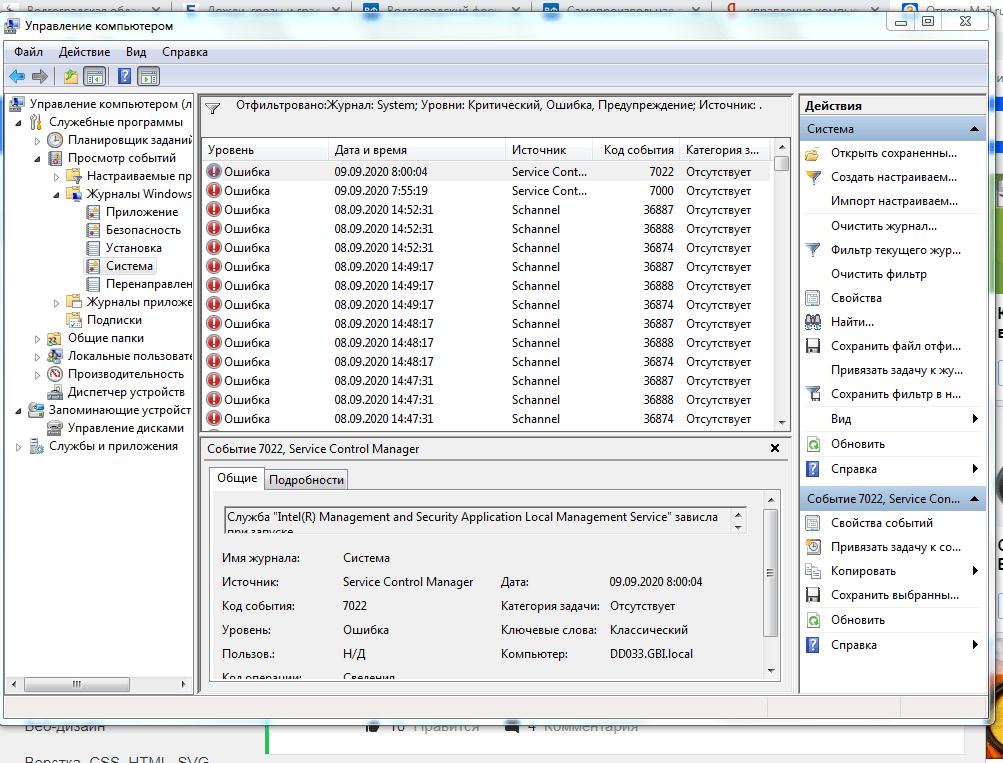Open the Копировать submenu arrow
Viewport: 1003px width, 763px height.
pyautogui.click(x=975, y=571)
